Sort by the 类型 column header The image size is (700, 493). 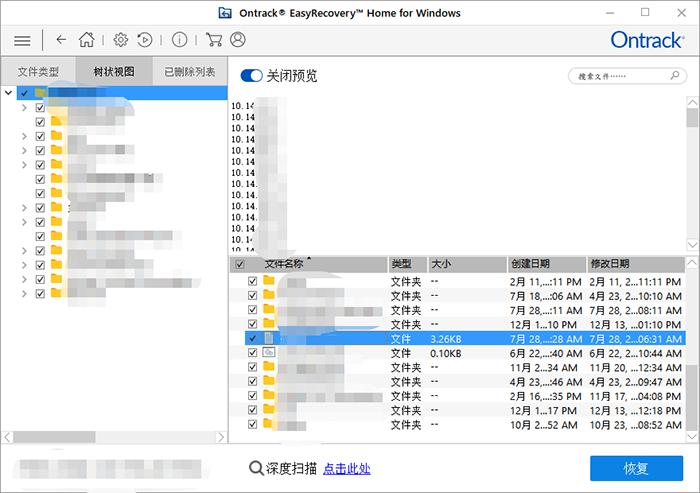pos(408,264)
